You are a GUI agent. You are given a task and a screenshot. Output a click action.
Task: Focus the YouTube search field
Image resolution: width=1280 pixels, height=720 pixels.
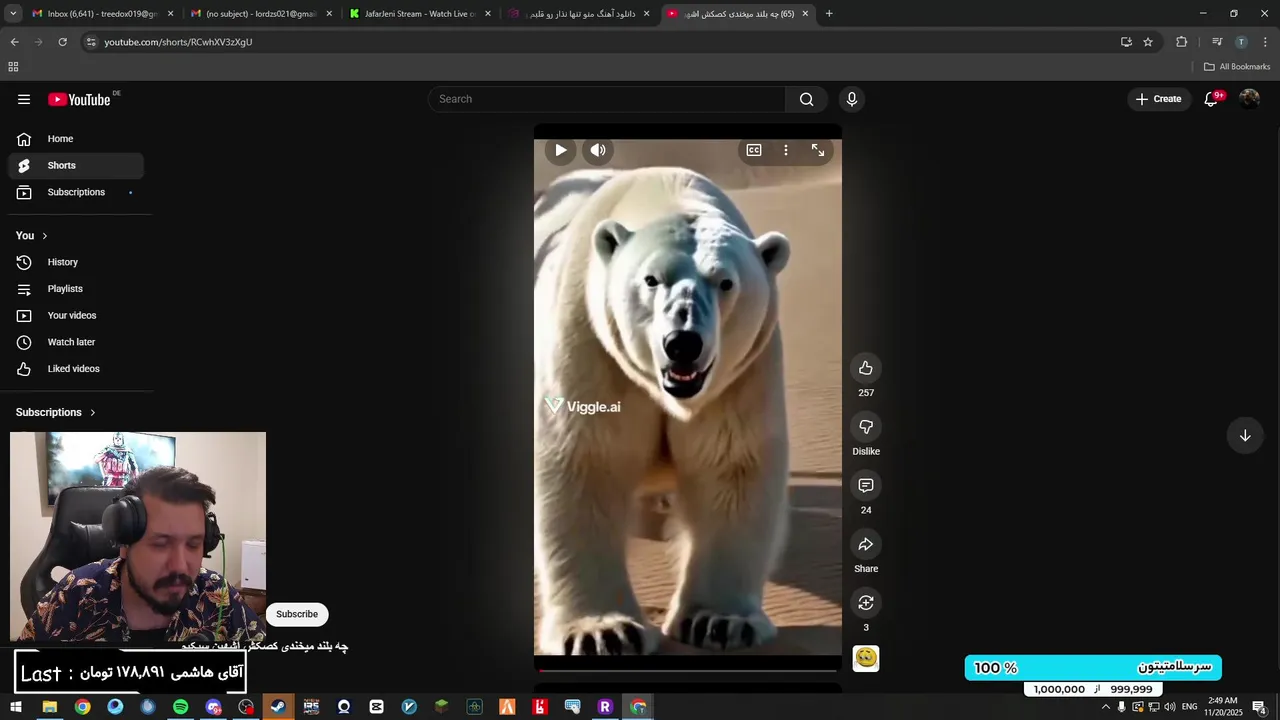[x=607, y=99]
